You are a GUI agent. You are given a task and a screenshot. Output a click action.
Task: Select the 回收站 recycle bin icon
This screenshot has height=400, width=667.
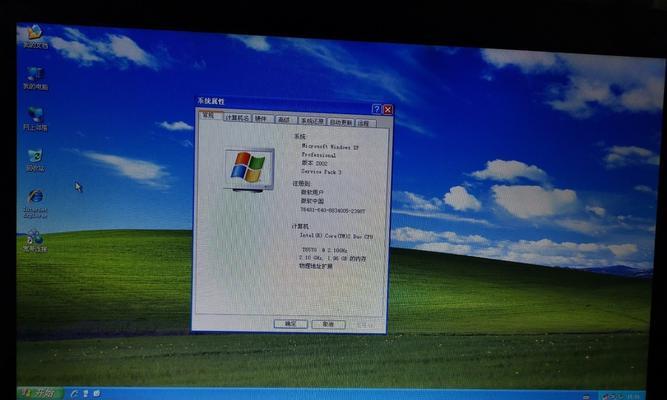click(x=35, y=160)
